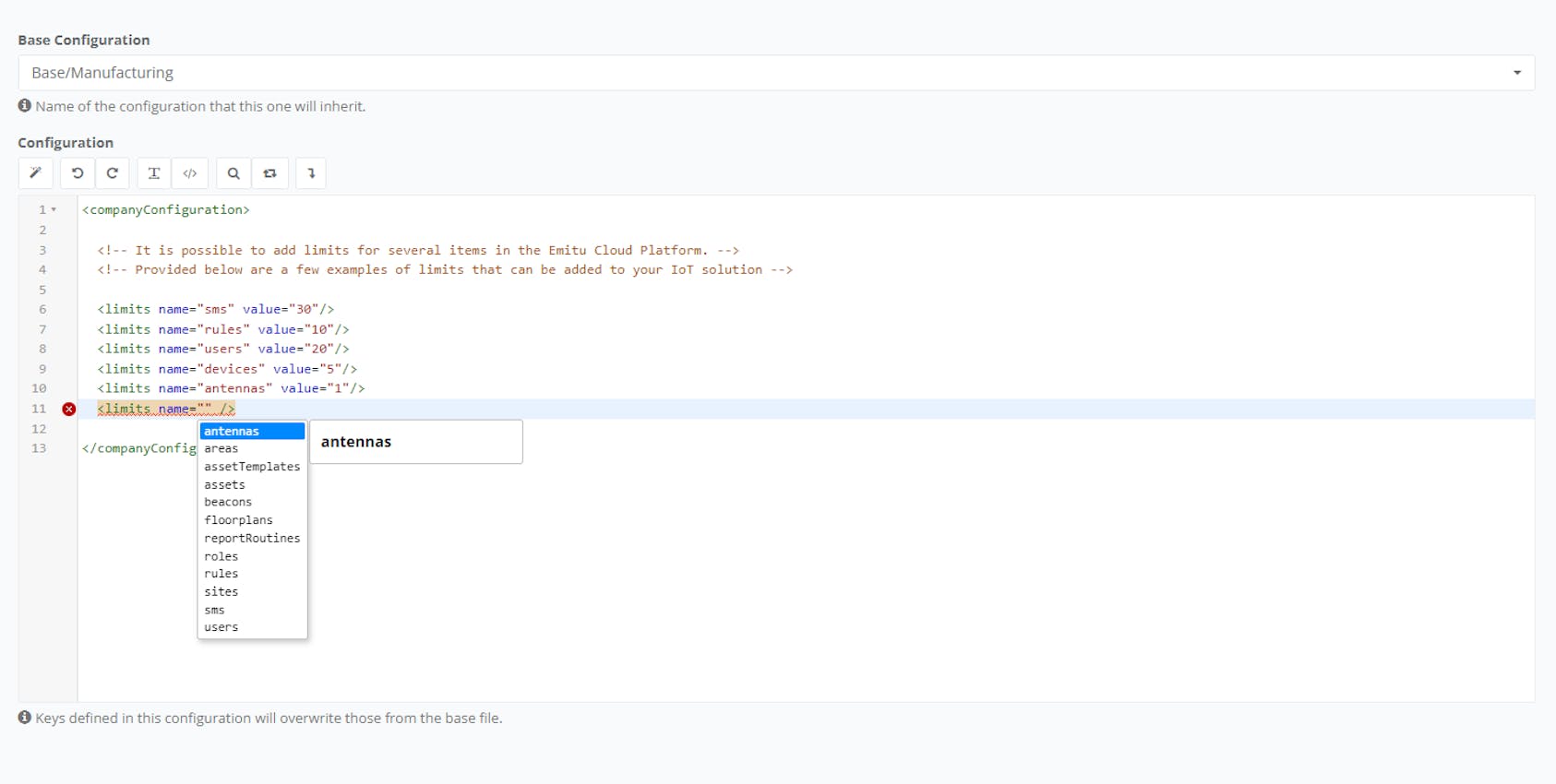Viewport: 1556px width, 784px height.
Task: Select 'roles' suggestion
Action: coord(252,556)
